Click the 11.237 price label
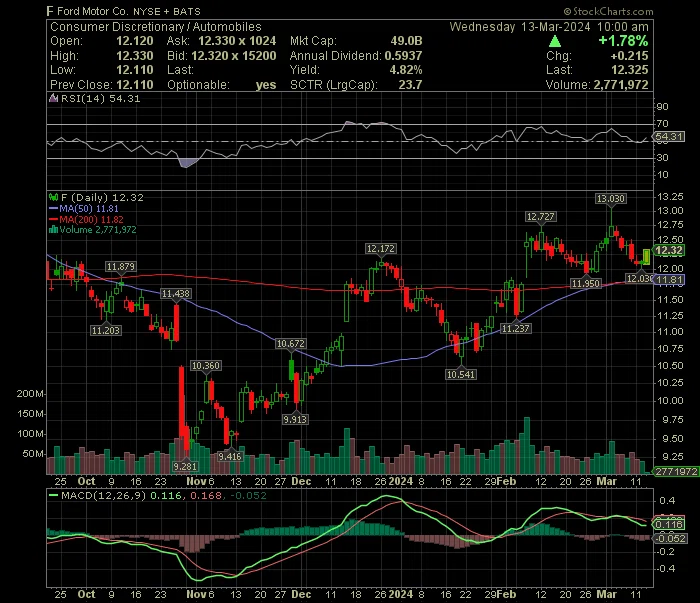 (515, 329)
